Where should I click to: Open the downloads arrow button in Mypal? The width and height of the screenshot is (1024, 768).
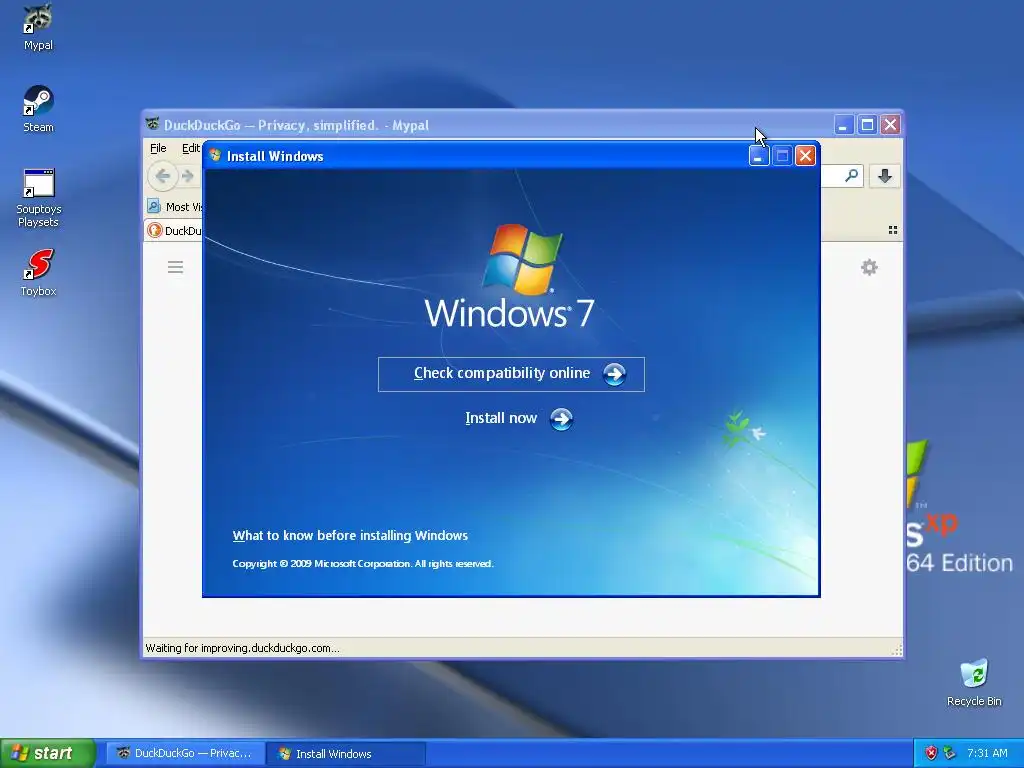click(885, 176)
